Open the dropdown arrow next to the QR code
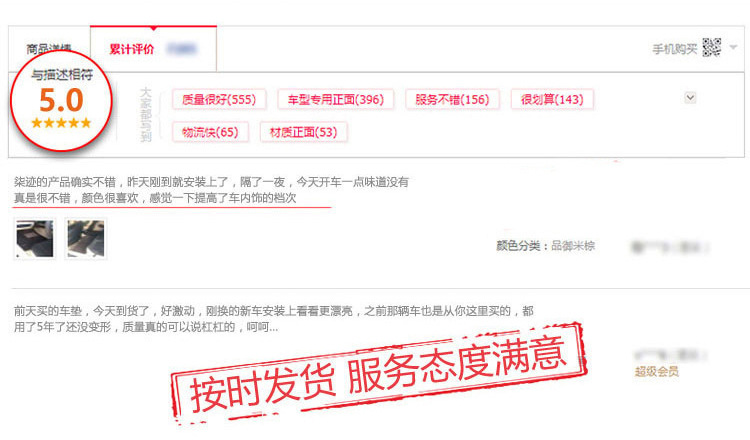 (x=733, y=47)
